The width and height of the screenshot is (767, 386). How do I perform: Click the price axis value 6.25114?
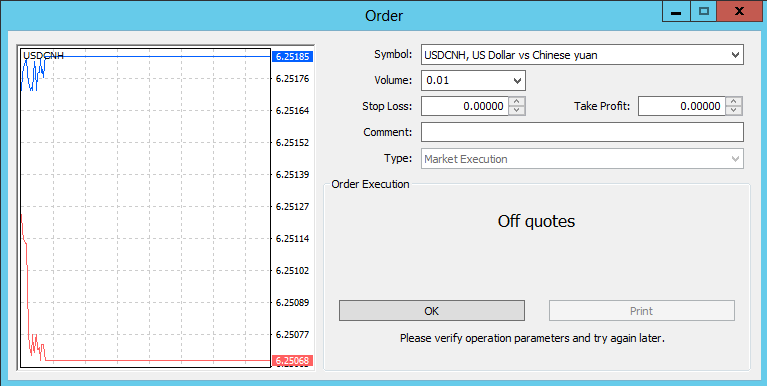click(293, 239)
